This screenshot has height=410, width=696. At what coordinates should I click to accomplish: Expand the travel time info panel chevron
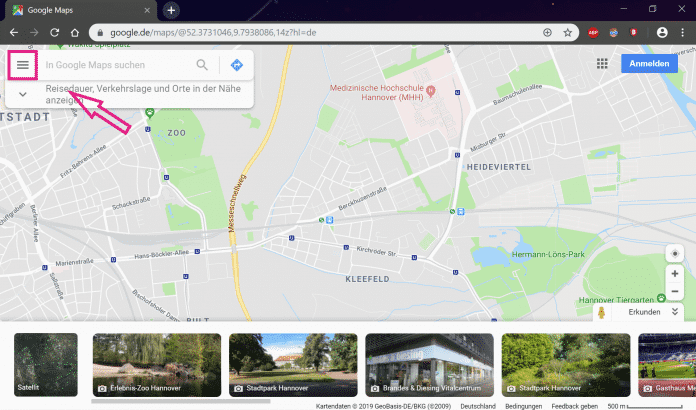coord(23,94)
